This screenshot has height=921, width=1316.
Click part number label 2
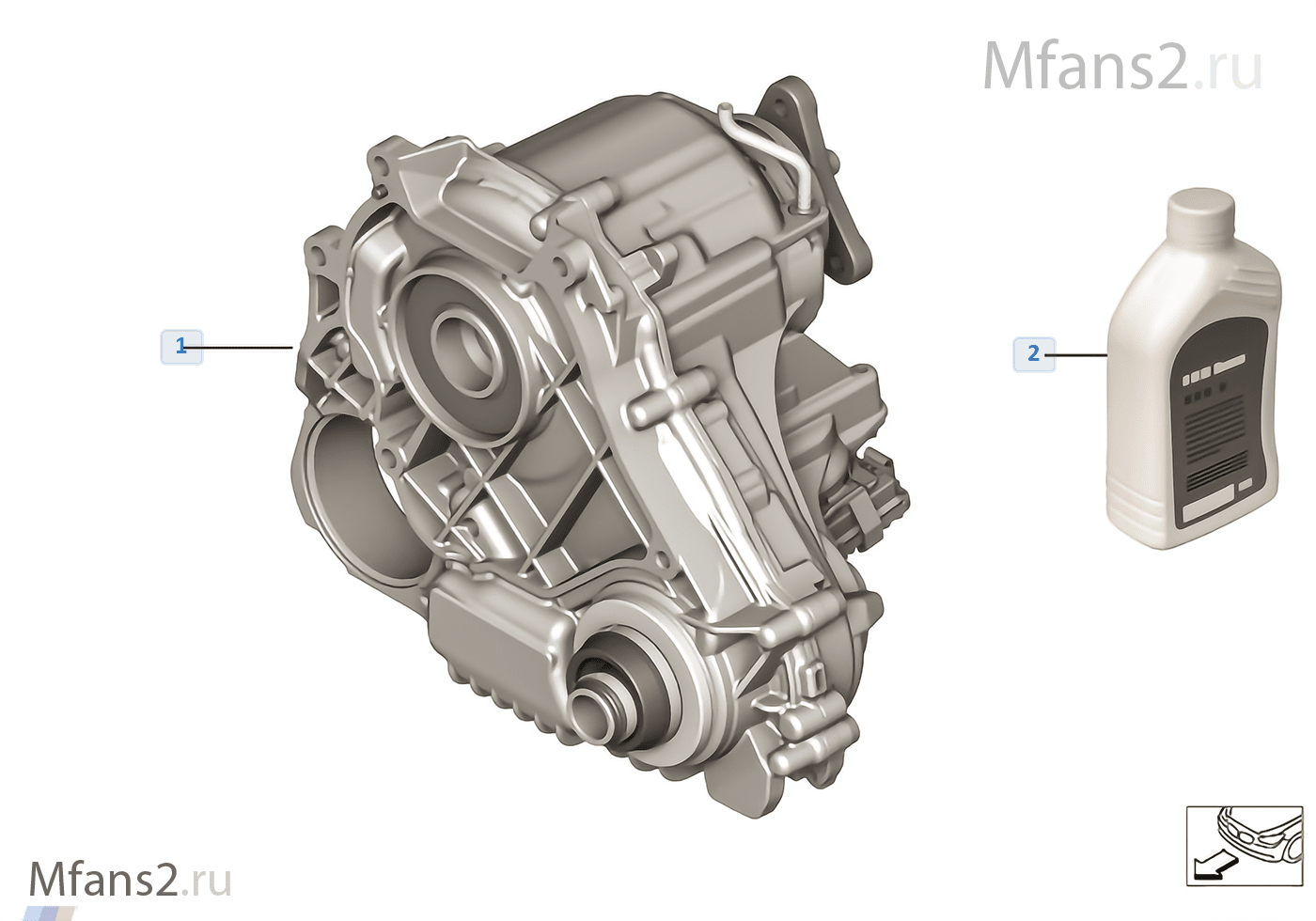point(1034,354)
